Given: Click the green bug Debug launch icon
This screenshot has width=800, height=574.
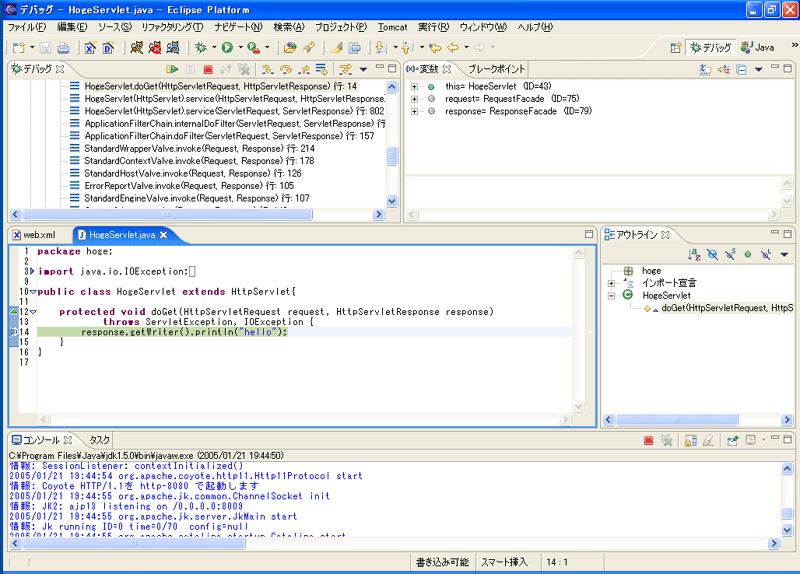Looking at the screenshot, I should (x=201, y=48).
